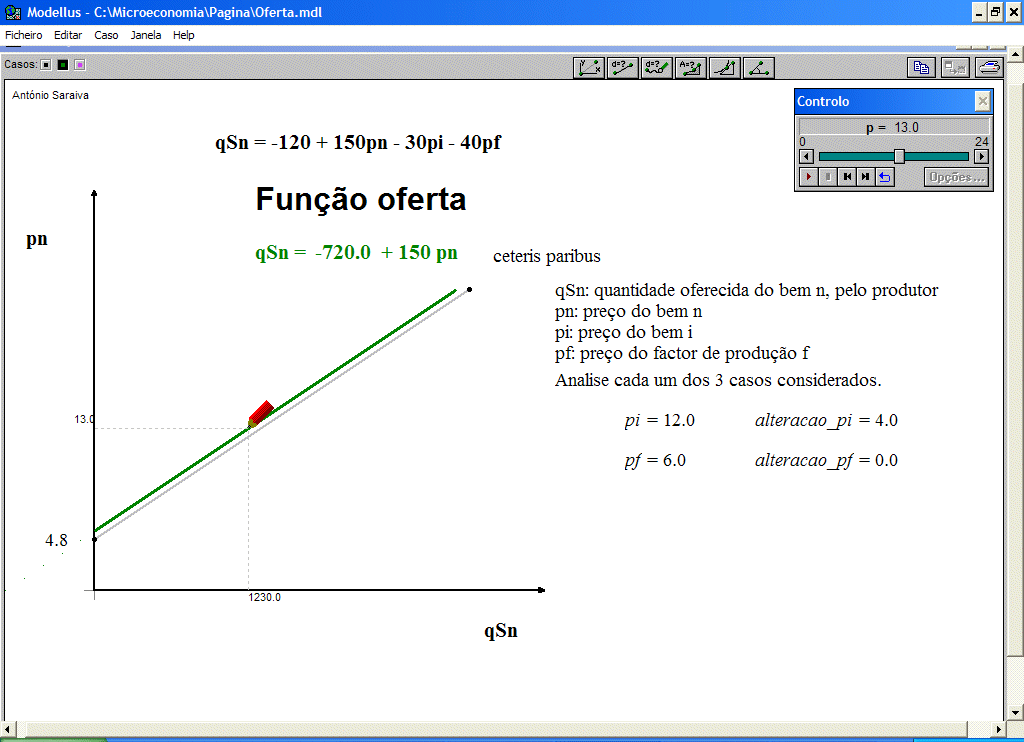The height and width of the screenshot is (742, 1024).
Task: Click the copy window toolbar icon
Action: tap(921, 68)
